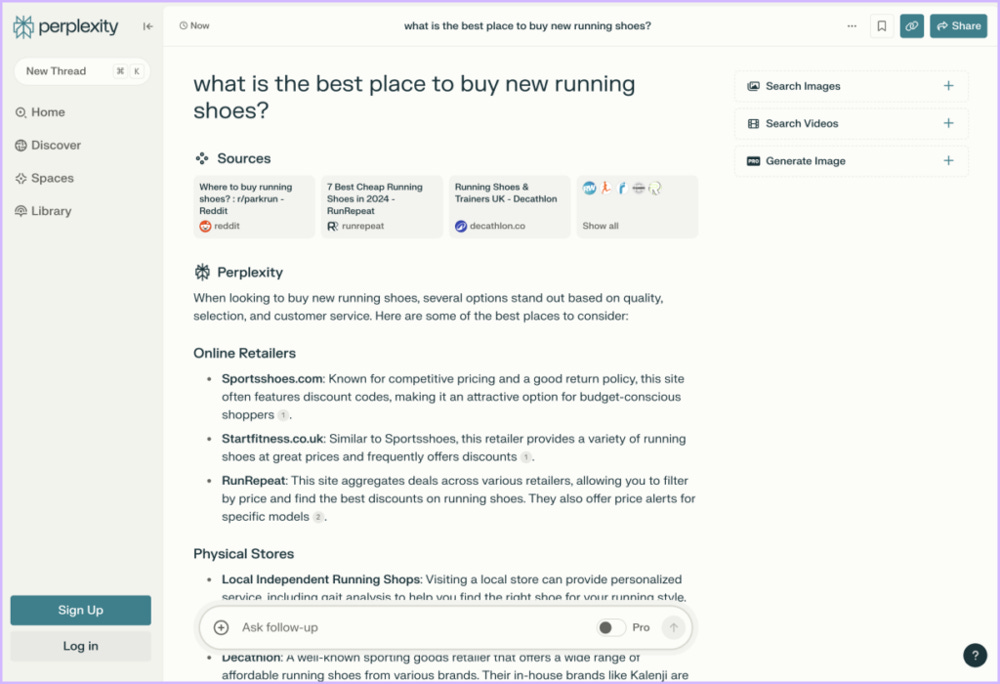1000x684 pixels.
Task: Expand Generate Image with plus
Action: click(x=948, y=161)
